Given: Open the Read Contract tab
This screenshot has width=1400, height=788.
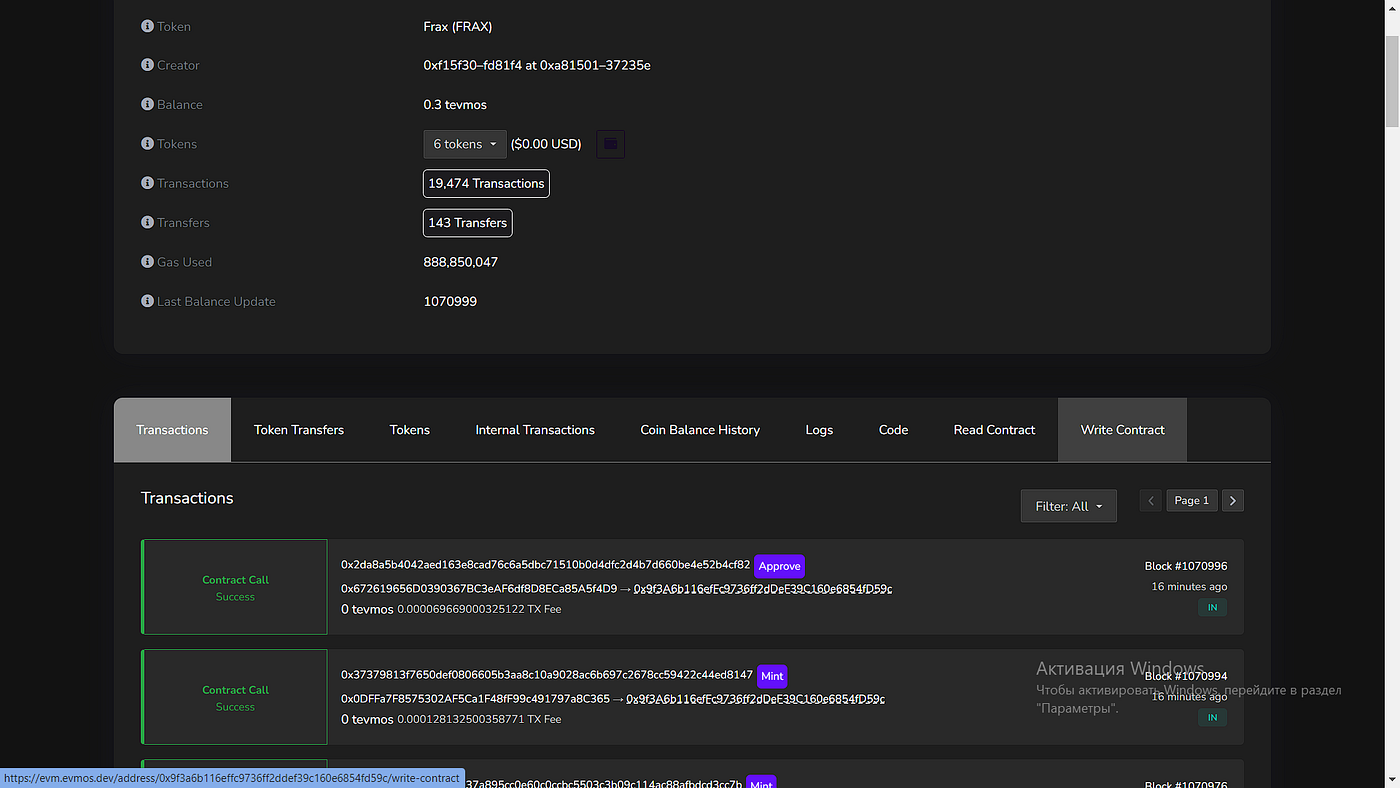Looking at the screenshot, I should pyautogui.click(x=994, y=430).
